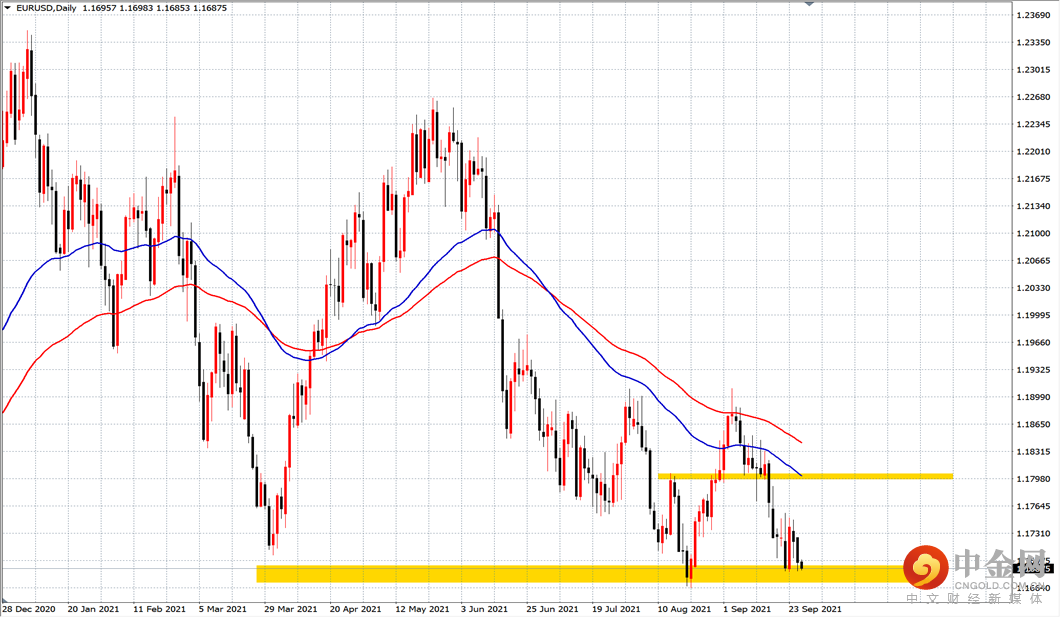Screen dimensions: 1060x617
Task: Click the 1.19995 price axis label
Action: [x=1033, y=315]
